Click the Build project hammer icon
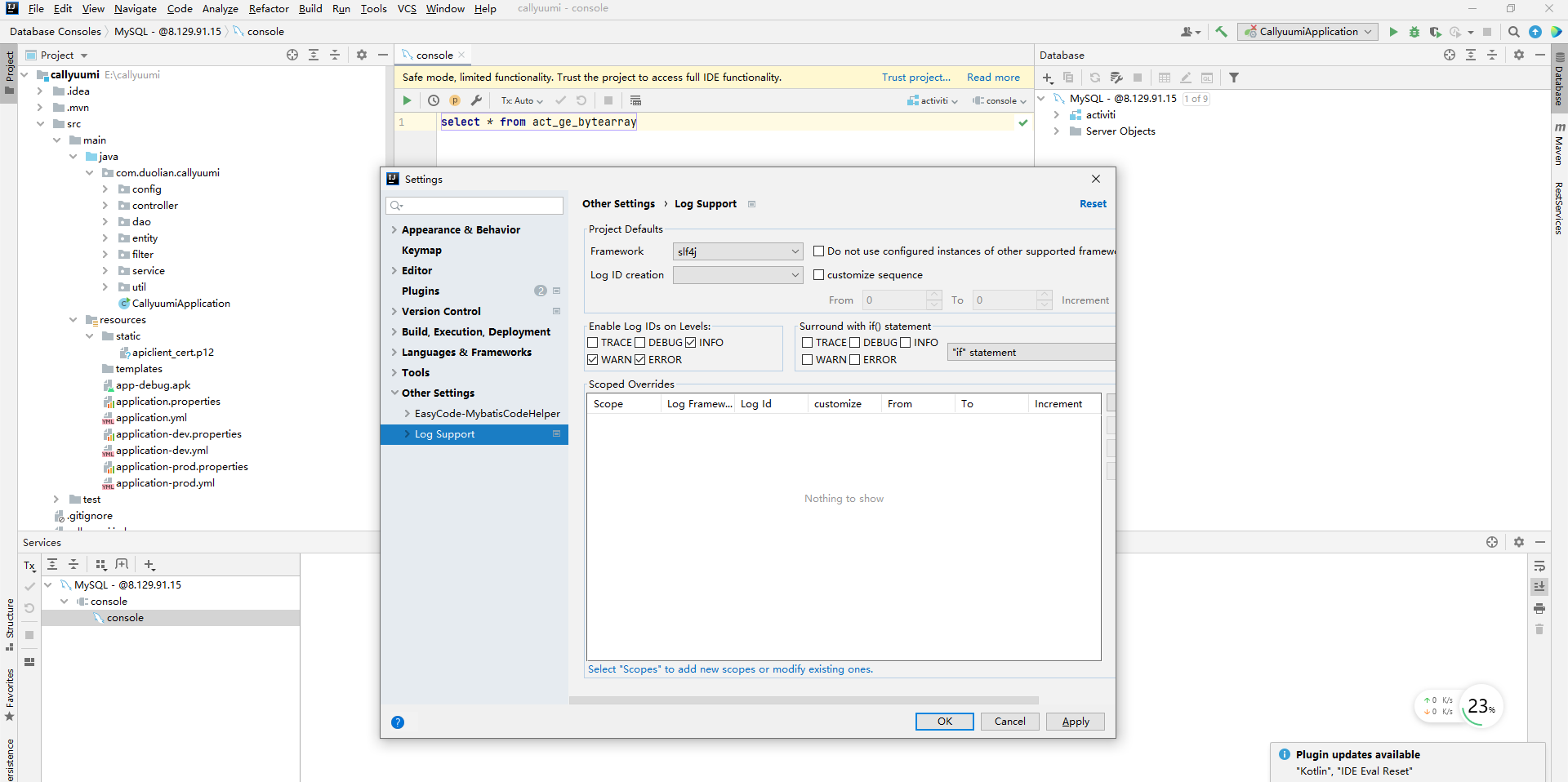This screenshot has width=1568, height=782. [1221, 32]
